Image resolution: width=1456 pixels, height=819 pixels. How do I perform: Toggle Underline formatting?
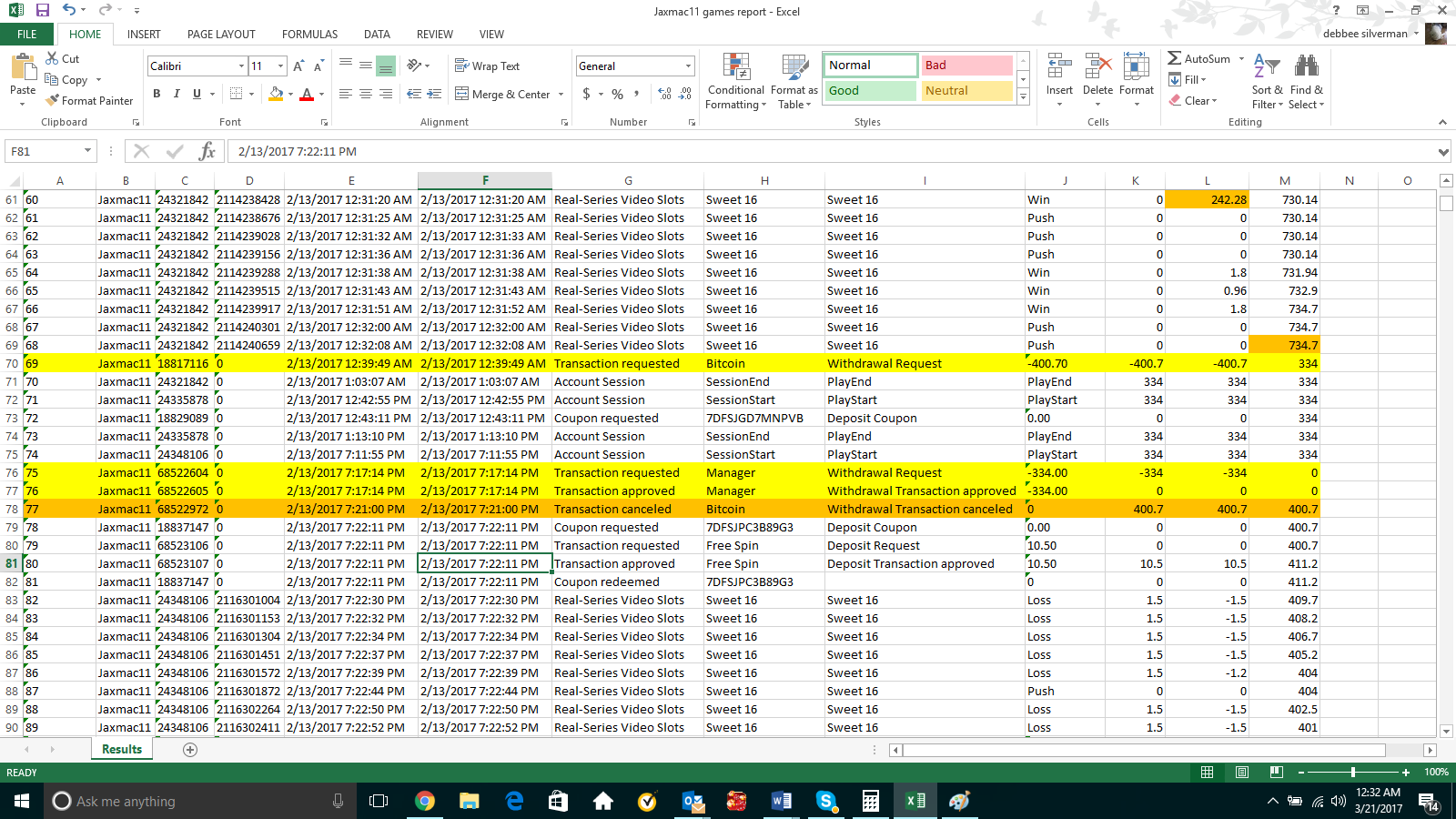coord(197,94)
